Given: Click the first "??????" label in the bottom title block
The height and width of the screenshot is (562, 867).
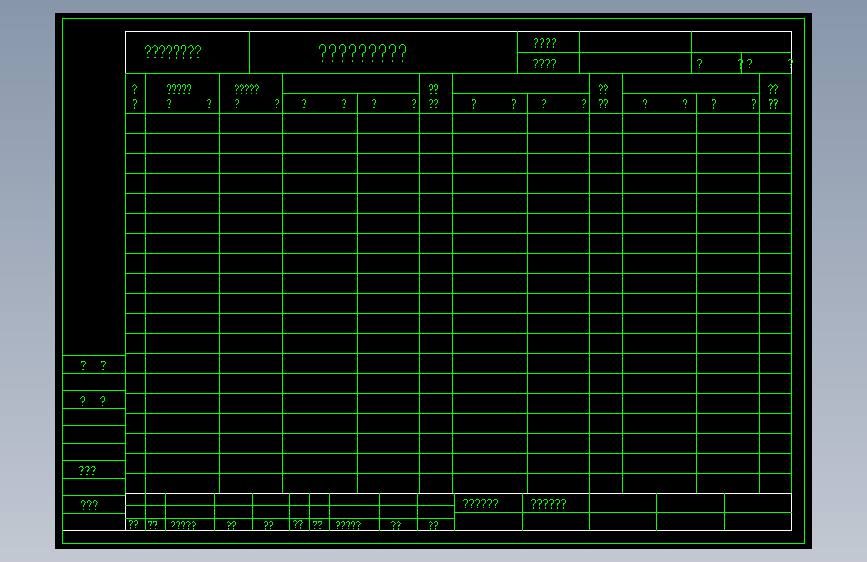Looking at the screenshot, I should point(480,504).
